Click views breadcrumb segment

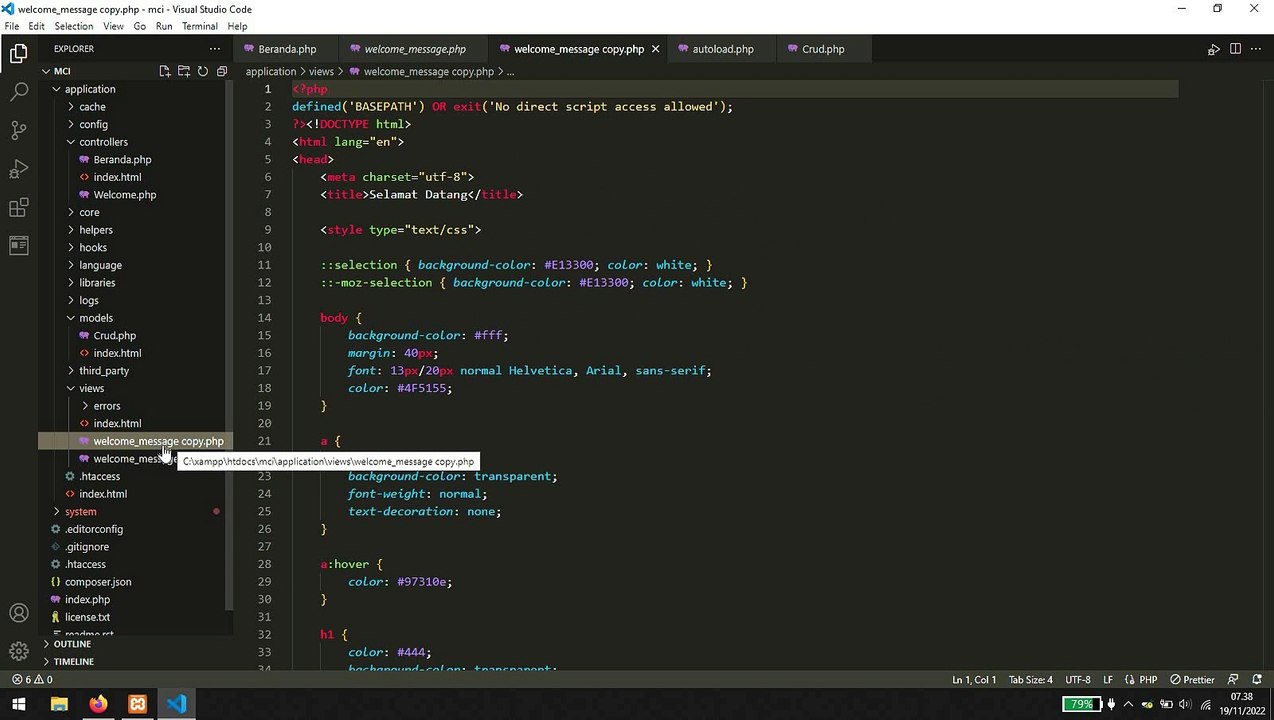click(321, 72)
